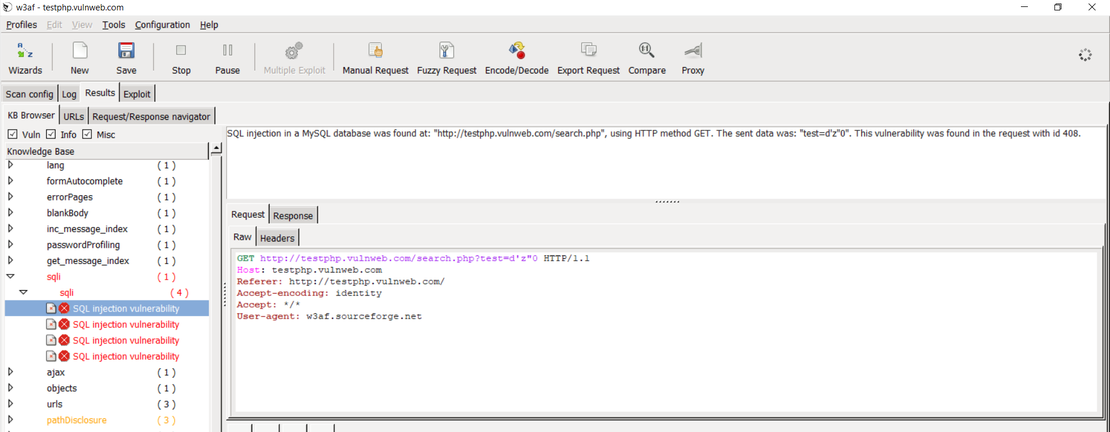Screen dimensions: 1110x432
Task: Collapse the top-level sqli tree node
Action: (x=11, y=277)
